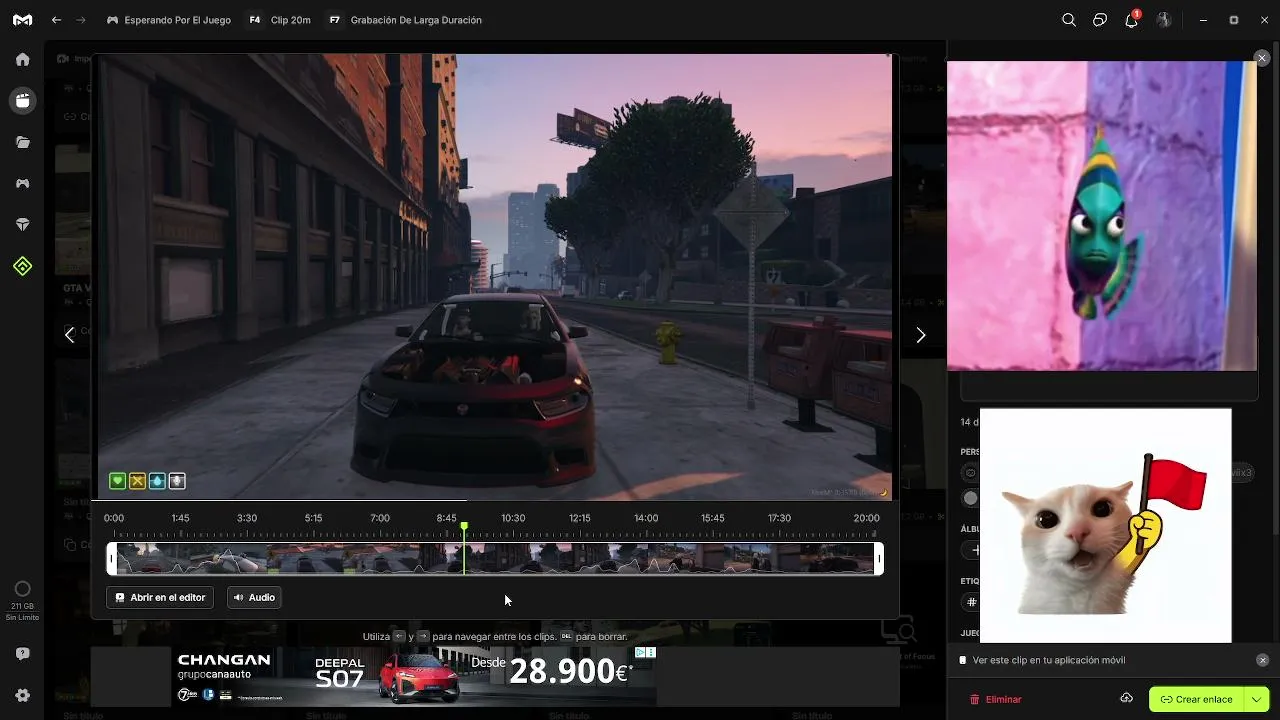The height and width of the screenshot is (720, 1280).
Task: Click Ver este clip en tu aplicación móvil
Action: pos(1049,660)
